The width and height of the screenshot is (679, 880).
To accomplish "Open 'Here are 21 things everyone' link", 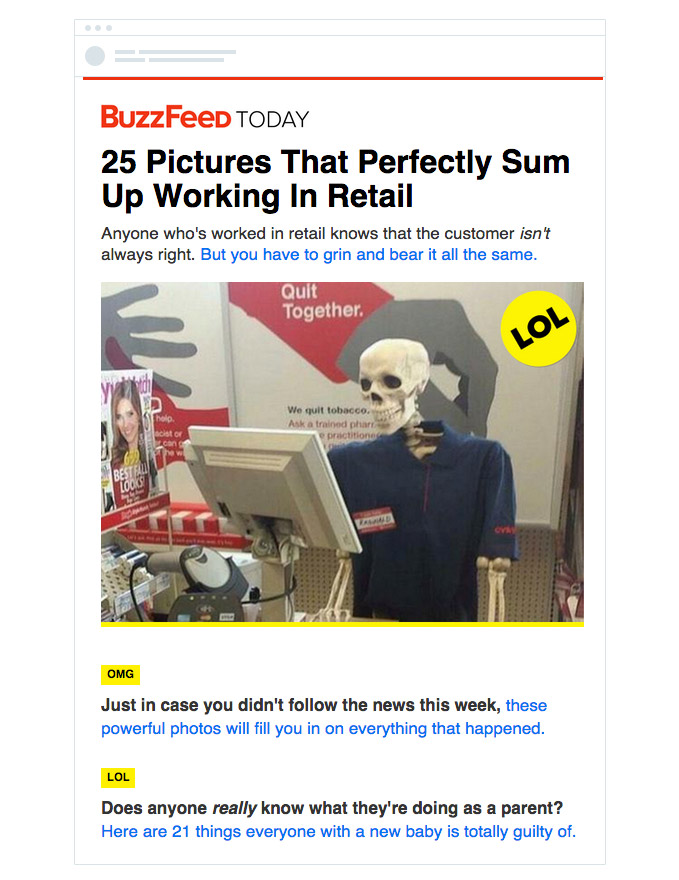I will tap(338, 831).
